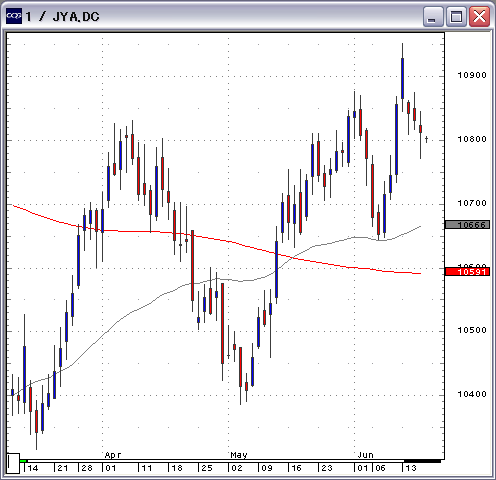The height and width of the screenshot is (480, 496).
Task: Click the 28 date label on time axis
Action: [x=87, y=468]
